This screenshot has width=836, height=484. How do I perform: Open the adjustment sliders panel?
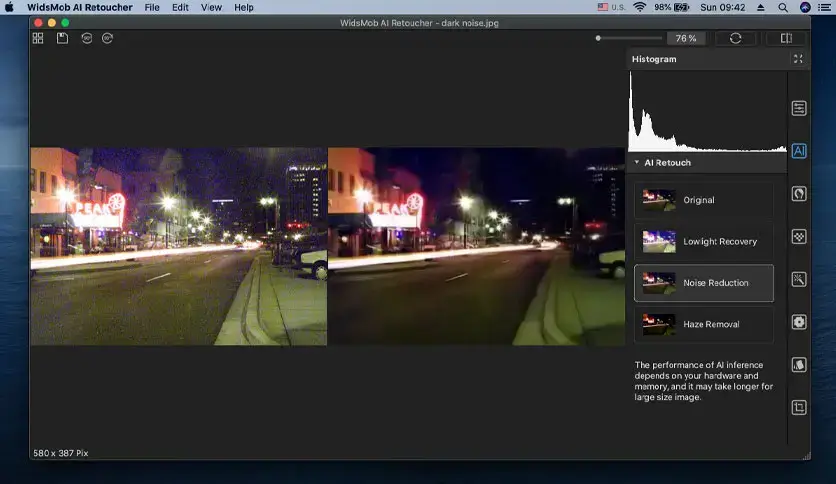click(x=799, y=108)
